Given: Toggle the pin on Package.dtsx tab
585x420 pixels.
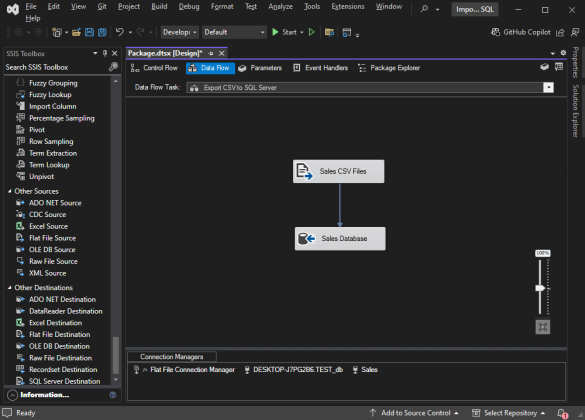Looking at the screenshot, I should point(211,53).
